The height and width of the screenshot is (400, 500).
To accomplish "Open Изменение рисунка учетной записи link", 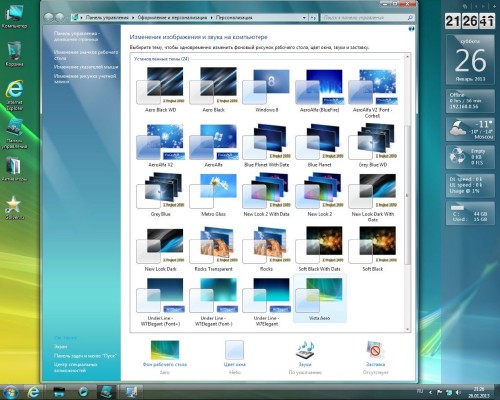I will 85,79.
